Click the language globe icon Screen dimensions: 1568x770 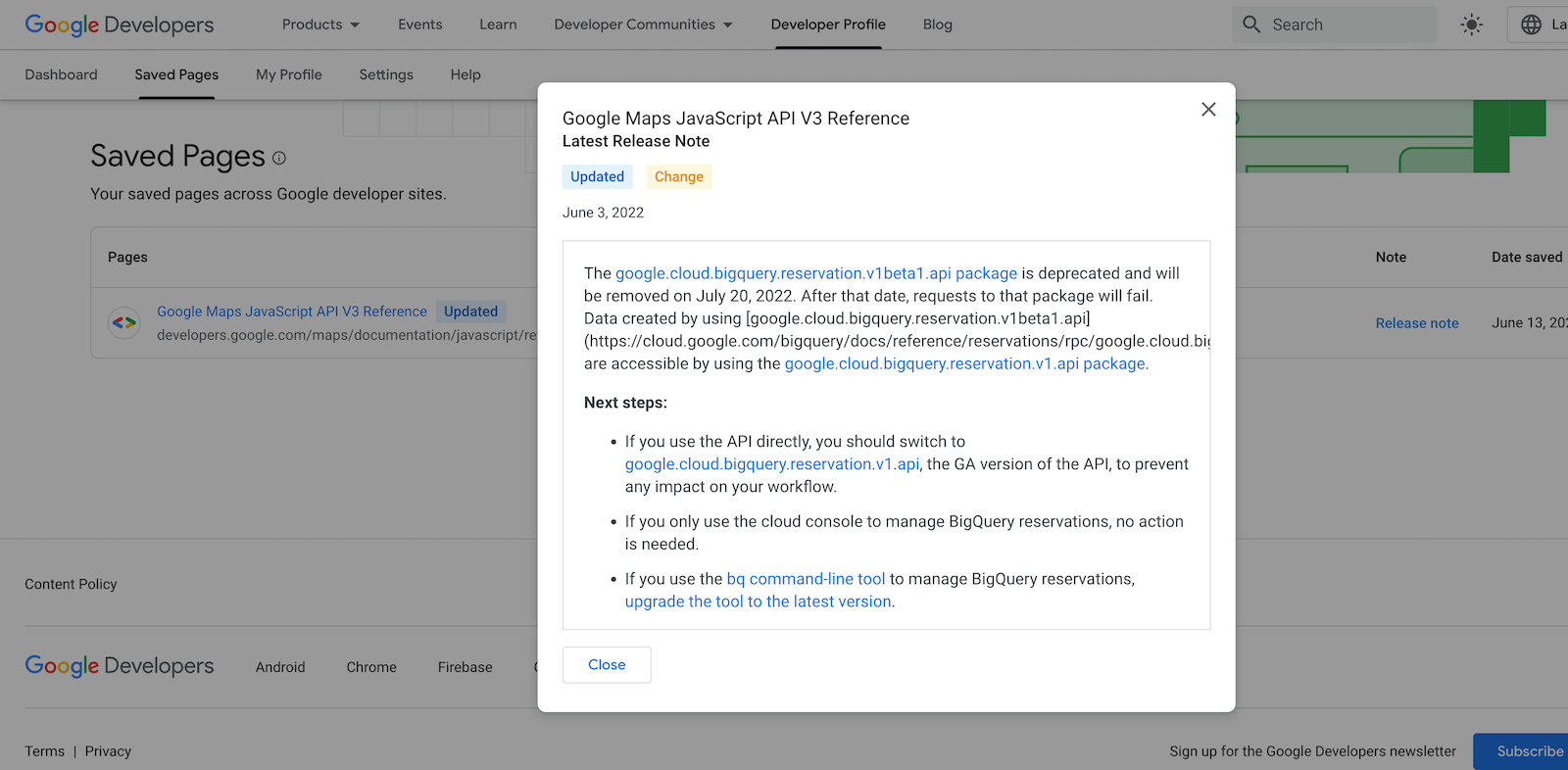pos(1531,25)
